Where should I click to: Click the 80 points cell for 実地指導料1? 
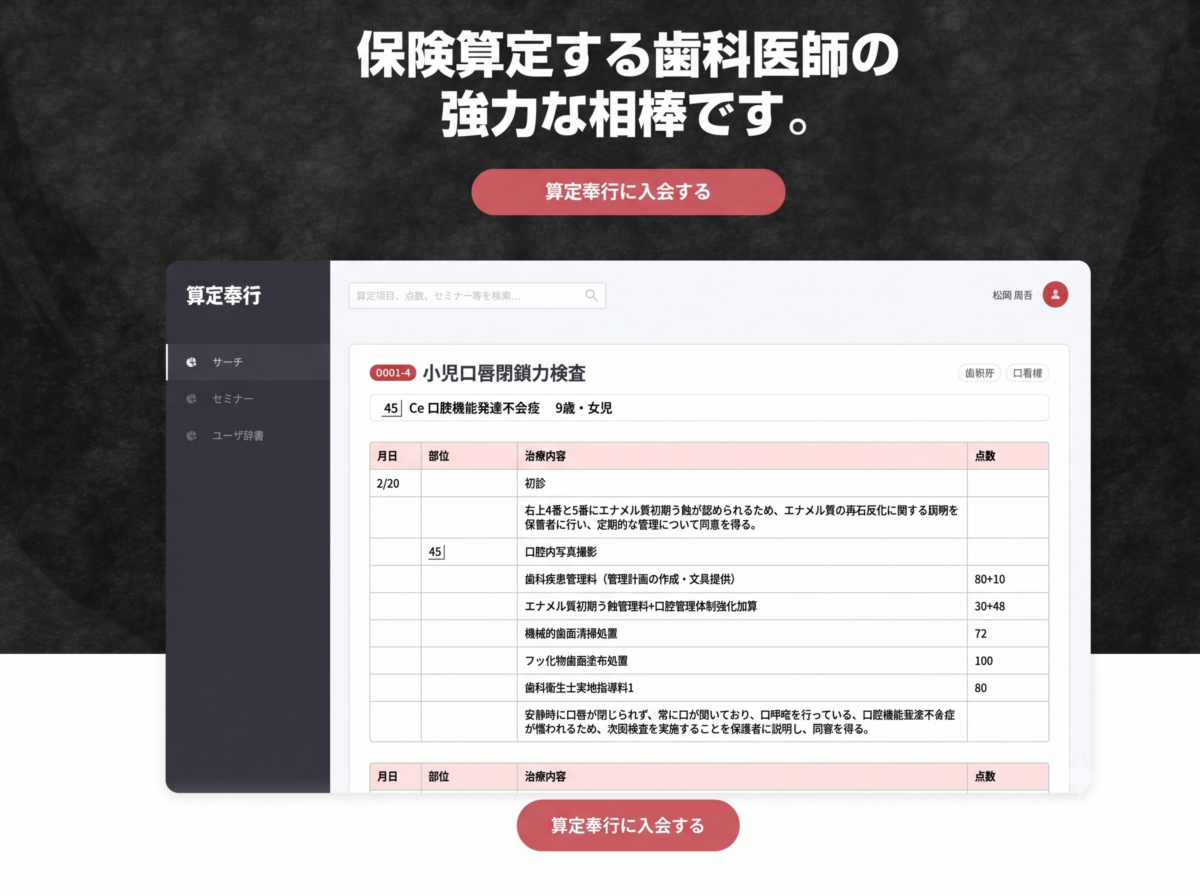click(1008, 688)
